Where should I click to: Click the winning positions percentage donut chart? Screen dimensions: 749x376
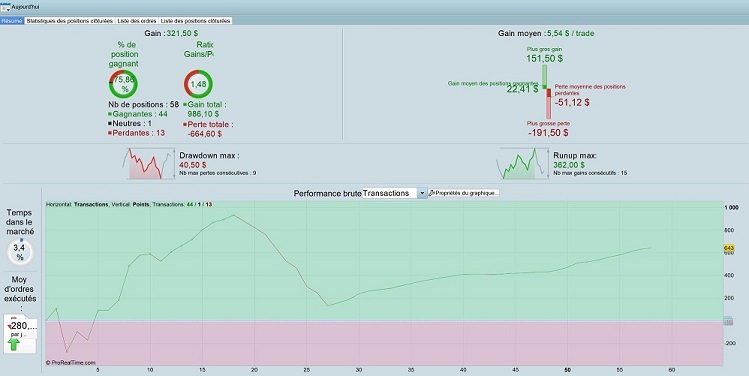123,84
